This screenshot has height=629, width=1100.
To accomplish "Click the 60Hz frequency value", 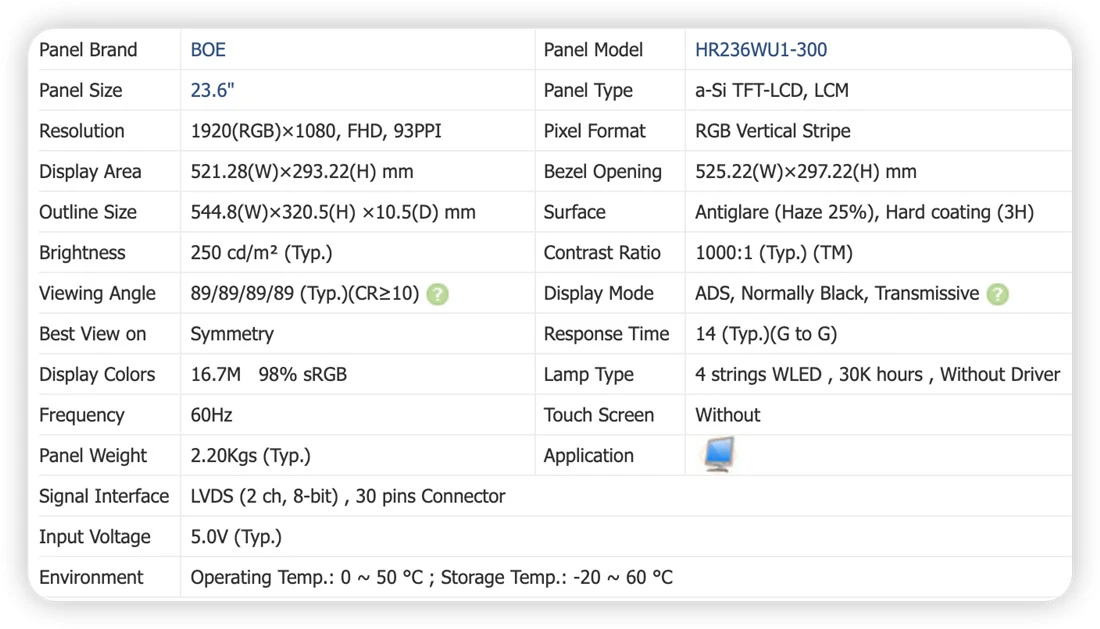I will click(211, 415).
